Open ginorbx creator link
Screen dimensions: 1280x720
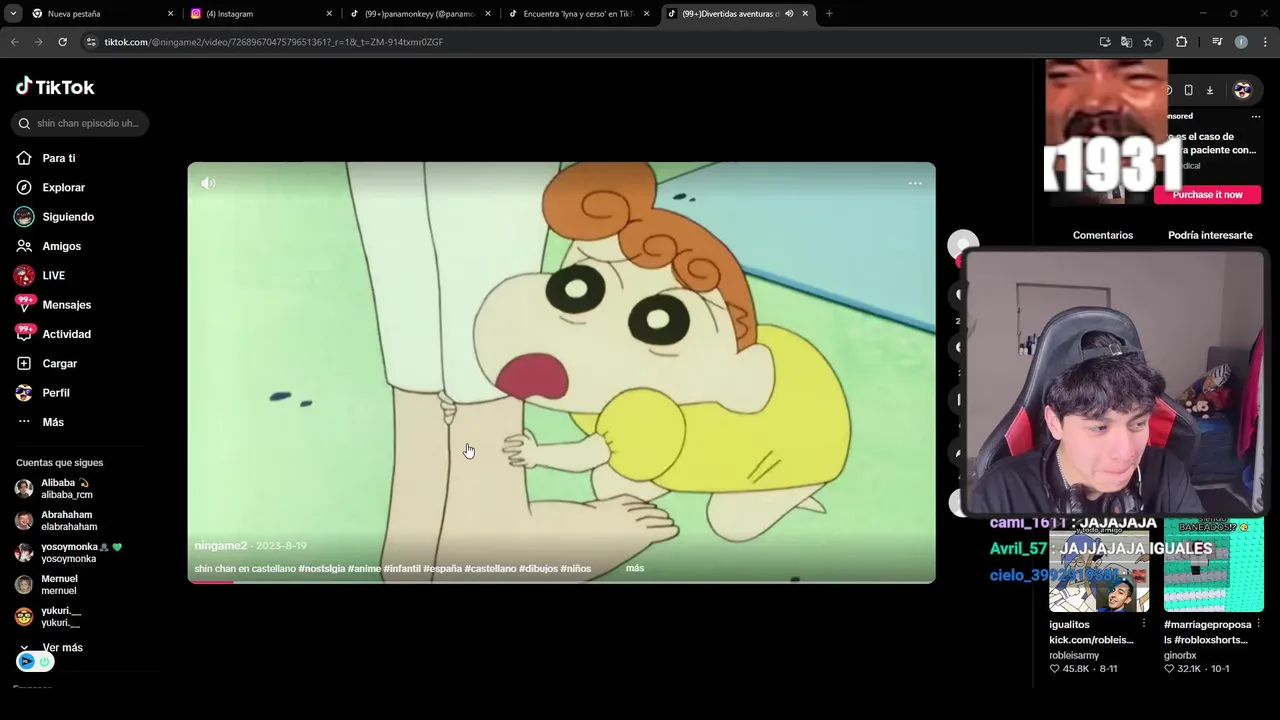[1180, 656]
